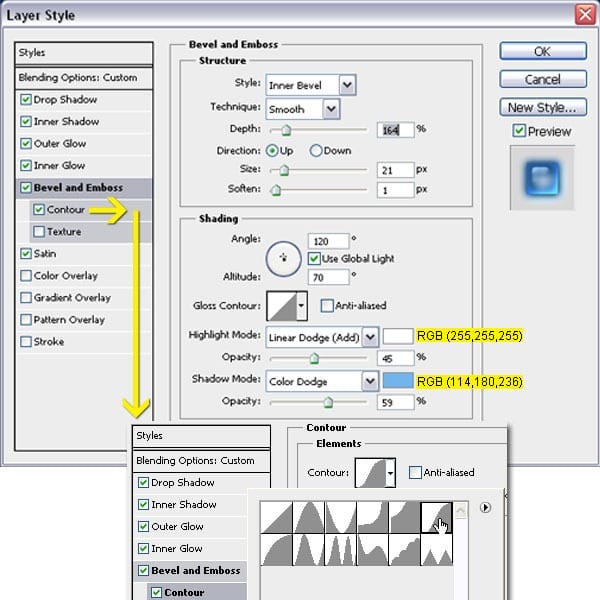The height and width of the screenshot is (600, 600).
Task: Click the Size slider handle
Action: pyautogui.click(x=284, y=170)
